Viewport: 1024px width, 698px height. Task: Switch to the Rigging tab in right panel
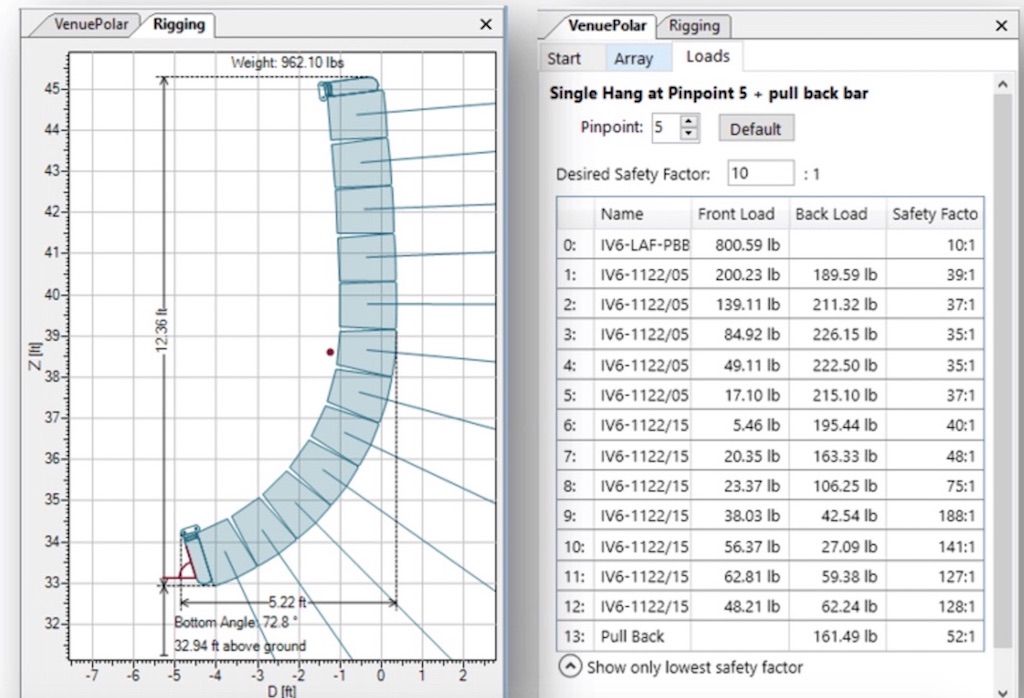[693, 26]
